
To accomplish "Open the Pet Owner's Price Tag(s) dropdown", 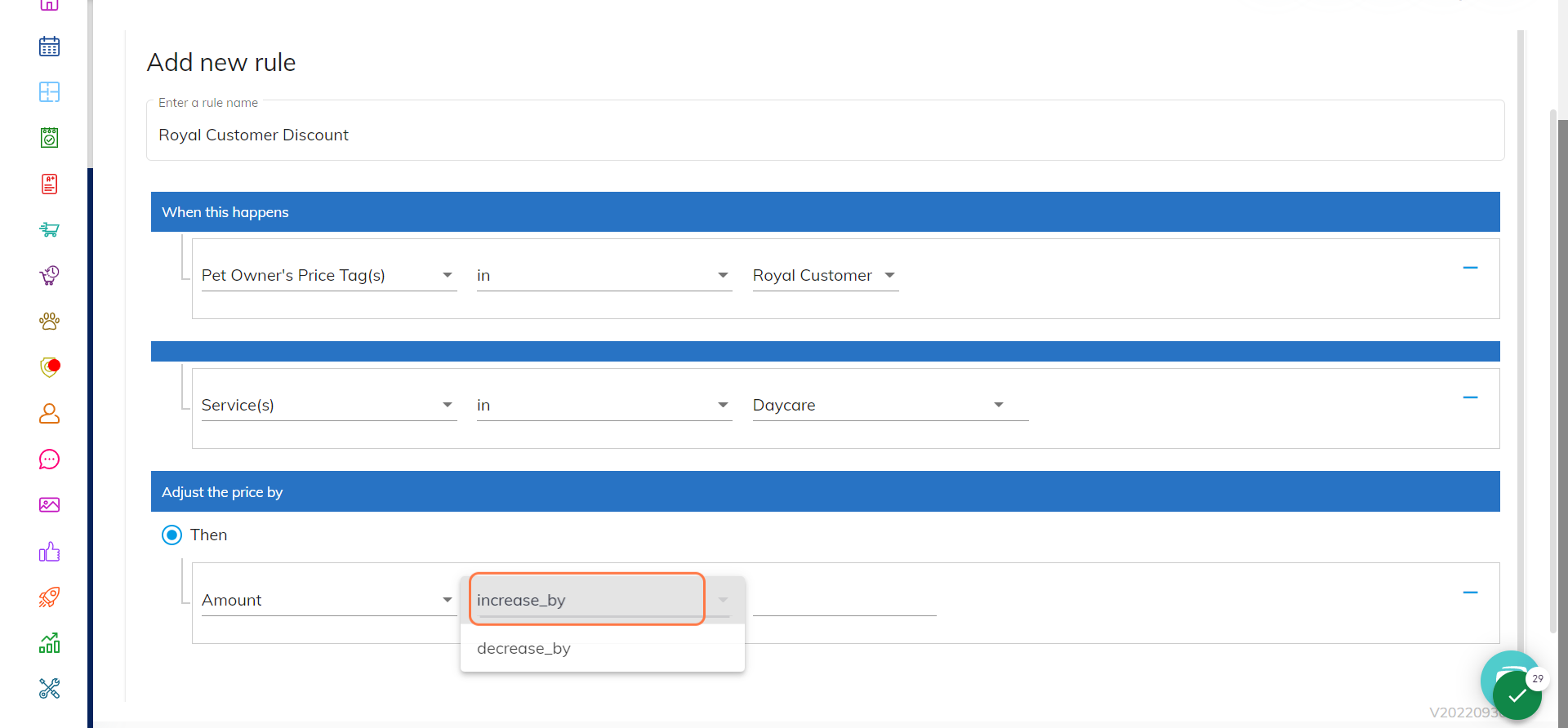I will coord(328,276).
